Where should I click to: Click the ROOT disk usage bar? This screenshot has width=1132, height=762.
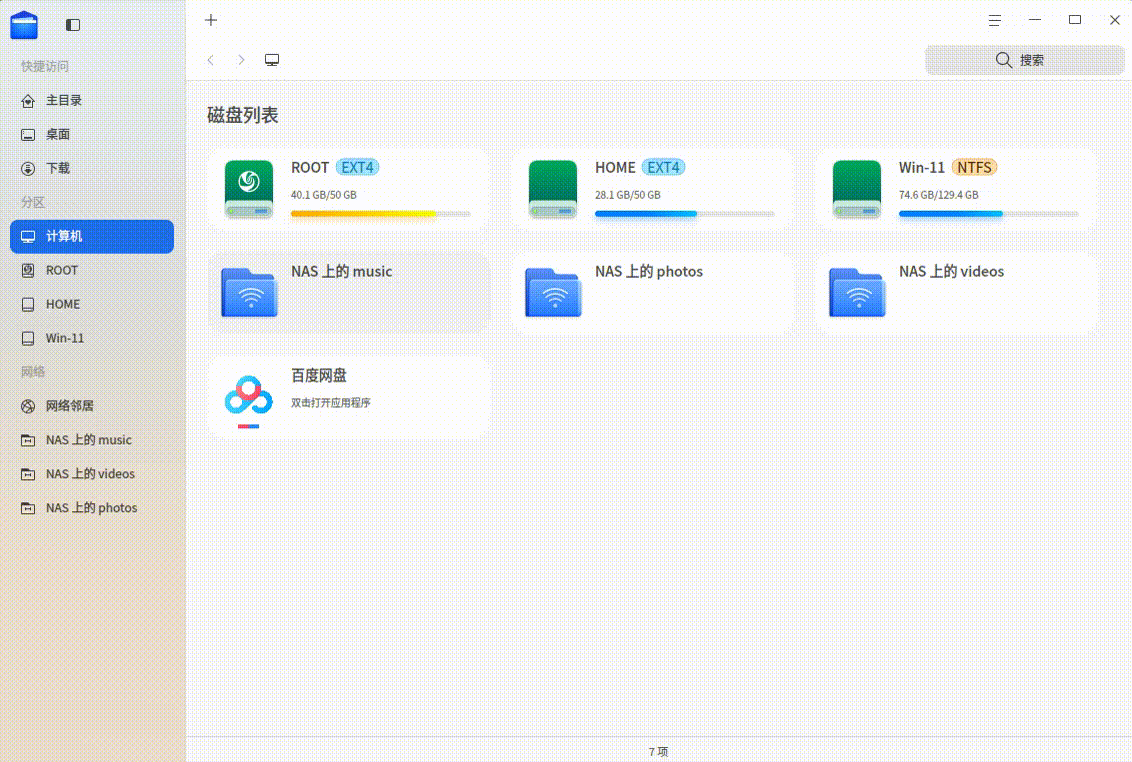click(380, 214)
